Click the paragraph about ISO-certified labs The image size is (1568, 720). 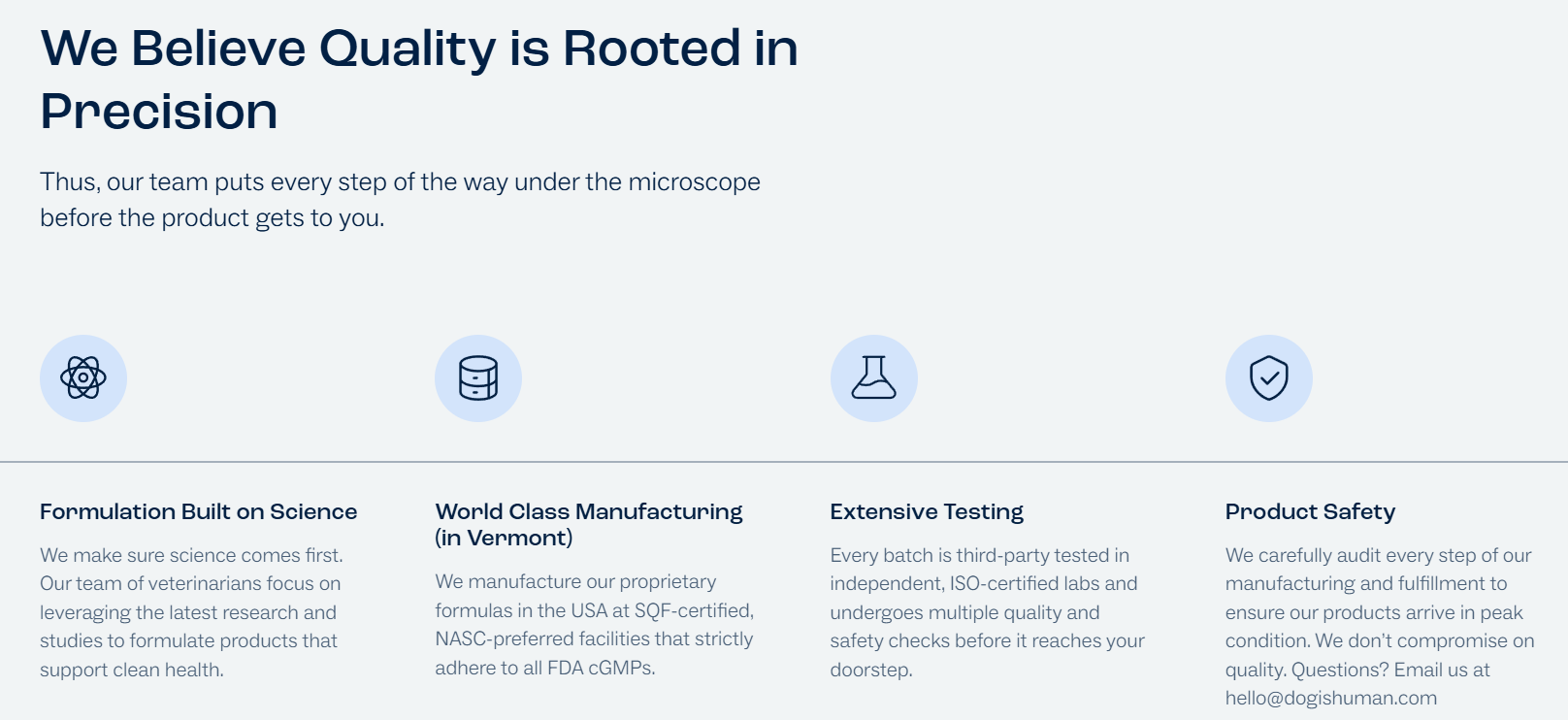tap(988, 612)
